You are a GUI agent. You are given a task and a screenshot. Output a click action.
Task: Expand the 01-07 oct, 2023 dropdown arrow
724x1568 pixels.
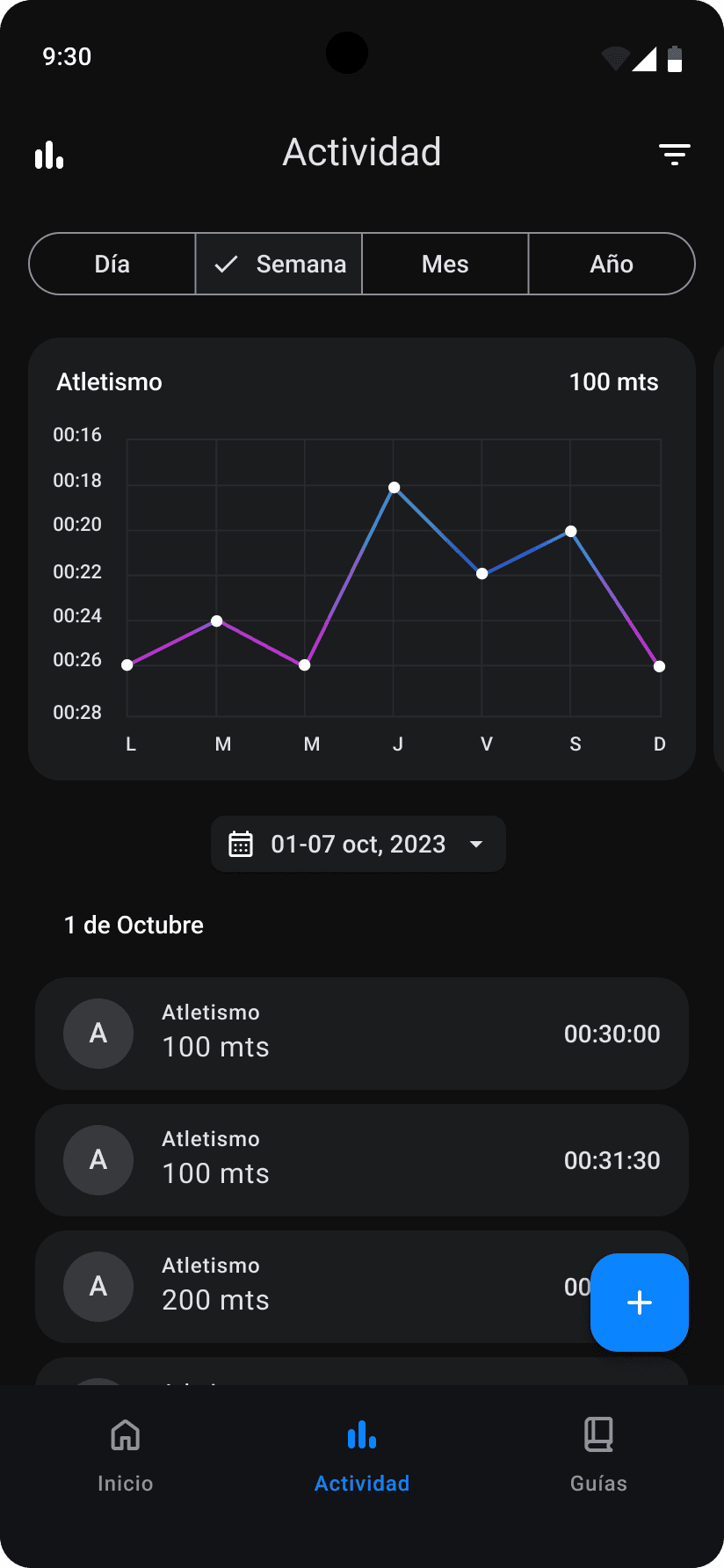[476, 844]
